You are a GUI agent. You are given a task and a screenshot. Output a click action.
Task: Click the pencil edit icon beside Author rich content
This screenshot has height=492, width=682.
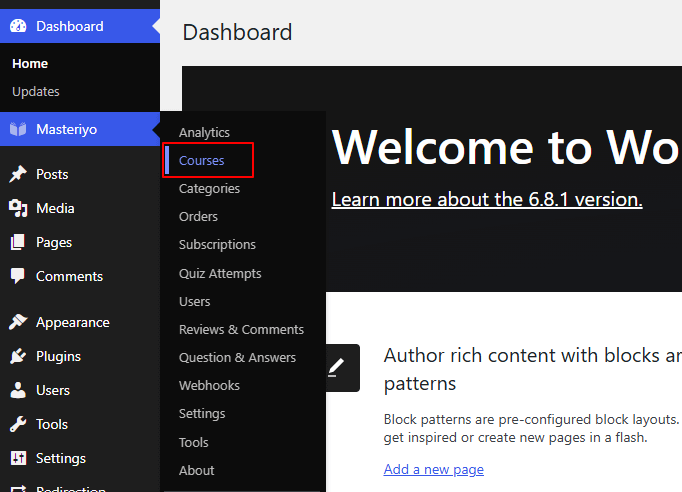coord(336,368)
